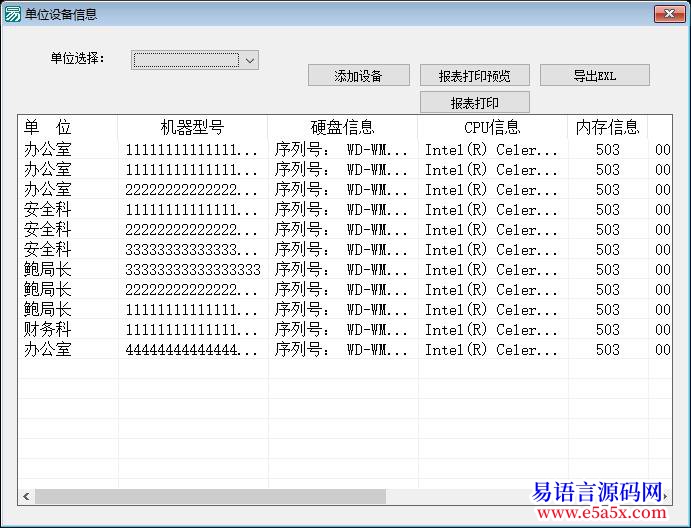Click memory value 503 in 财务科 row
Image resolution: width=691 pixels, height=528 pixels.
tap(608, 329)
